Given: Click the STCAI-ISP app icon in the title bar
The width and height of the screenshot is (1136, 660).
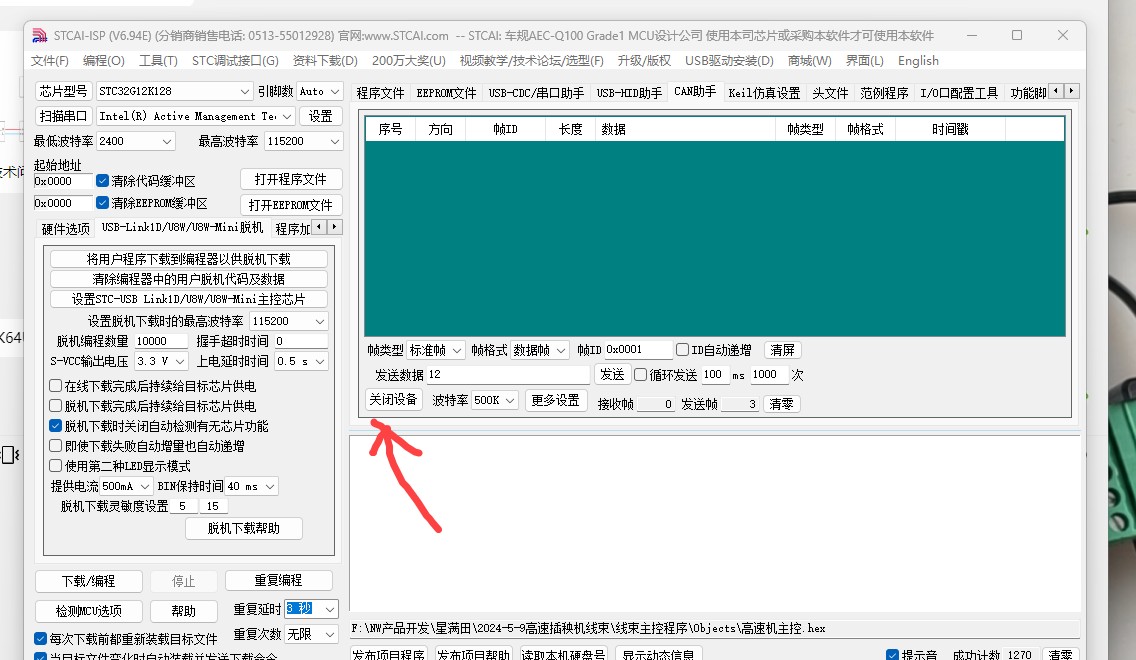Looking at the screenshot, I should (40, 35).
